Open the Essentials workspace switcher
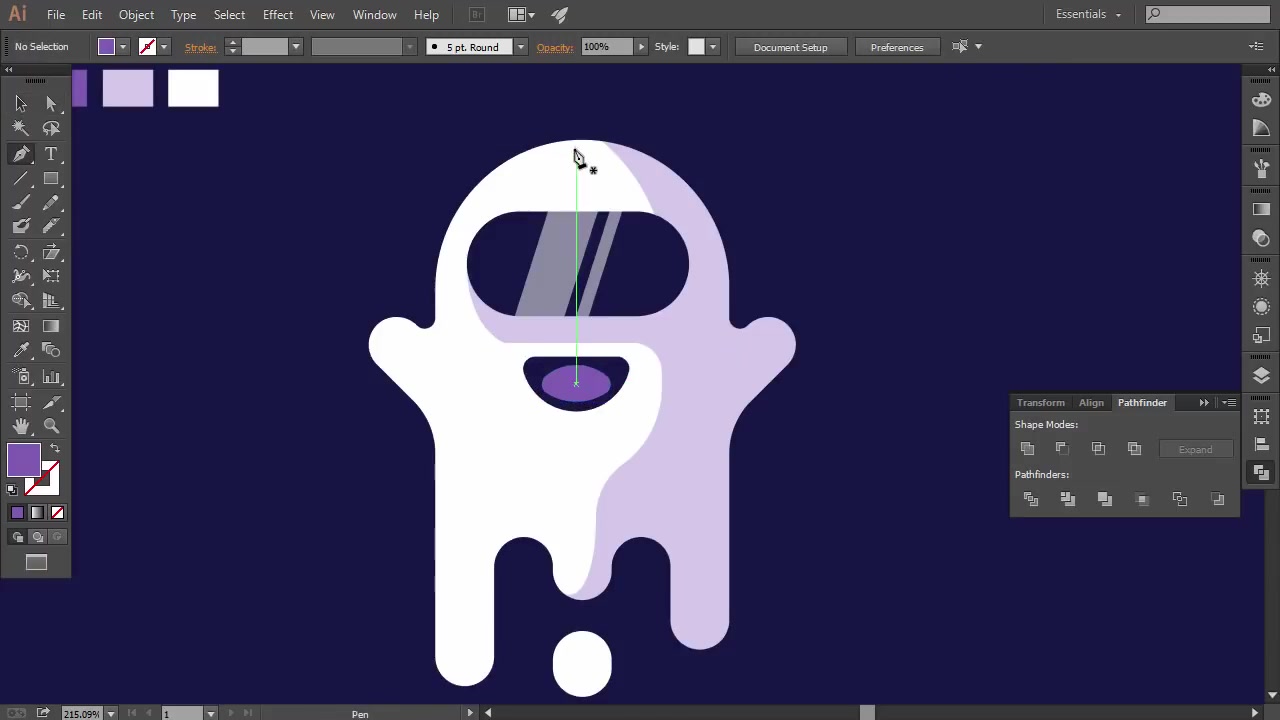 tap(1088, 14)
